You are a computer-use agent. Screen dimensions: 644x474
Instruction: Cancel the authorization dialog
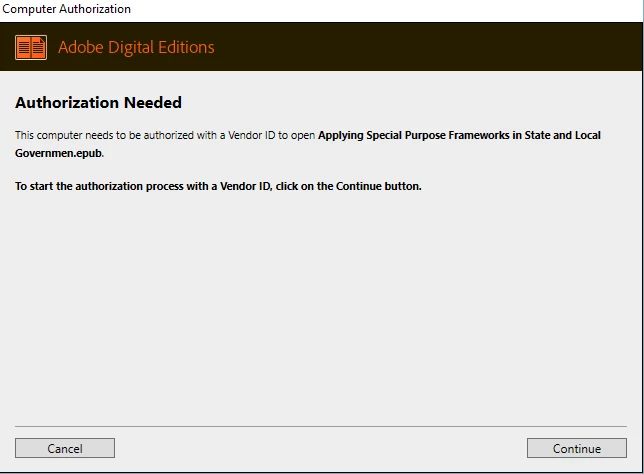[x=65, y=448]
